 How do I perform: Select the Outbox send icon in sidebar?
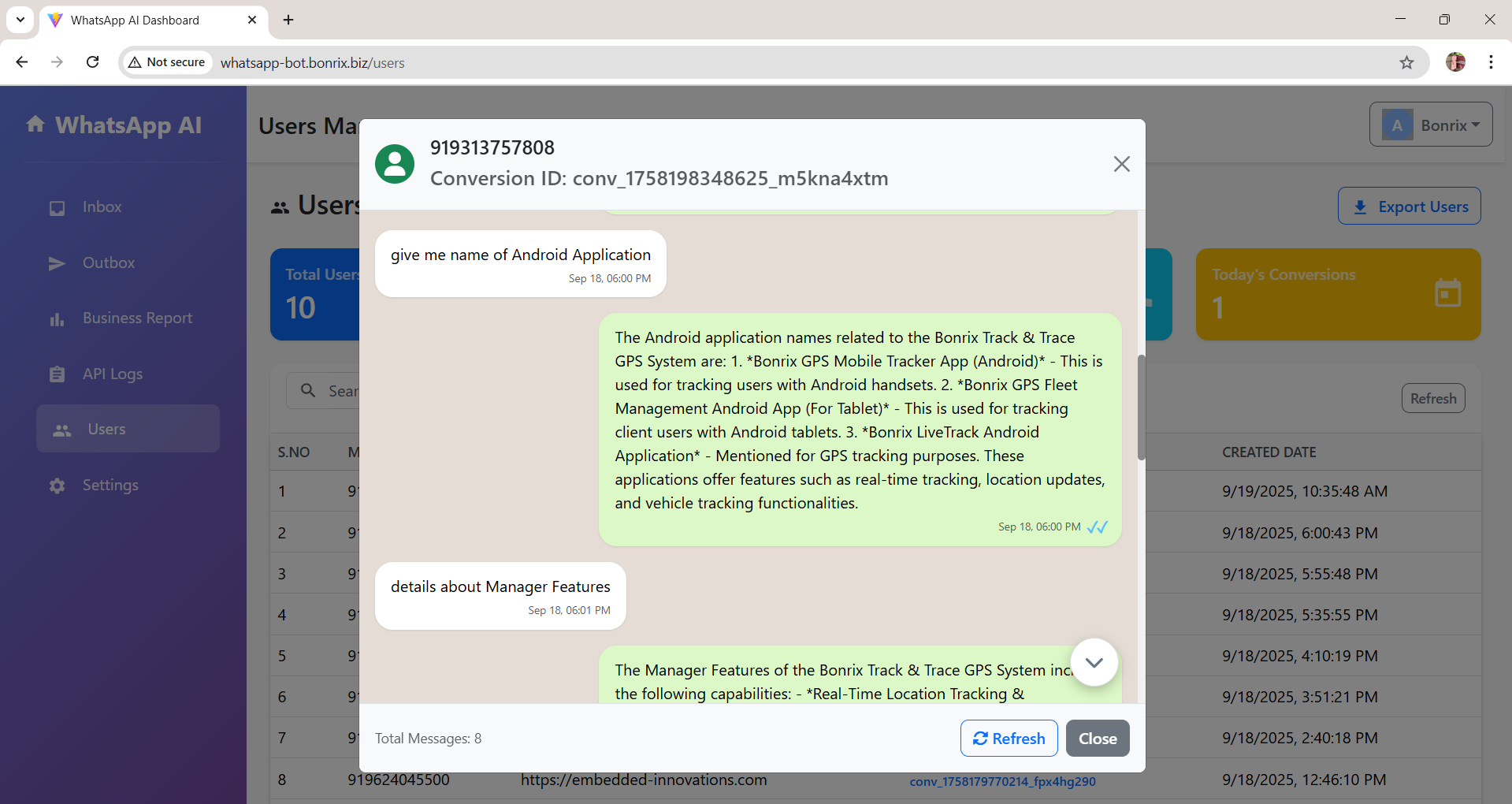pyautogui.click(x=57, y=263)
